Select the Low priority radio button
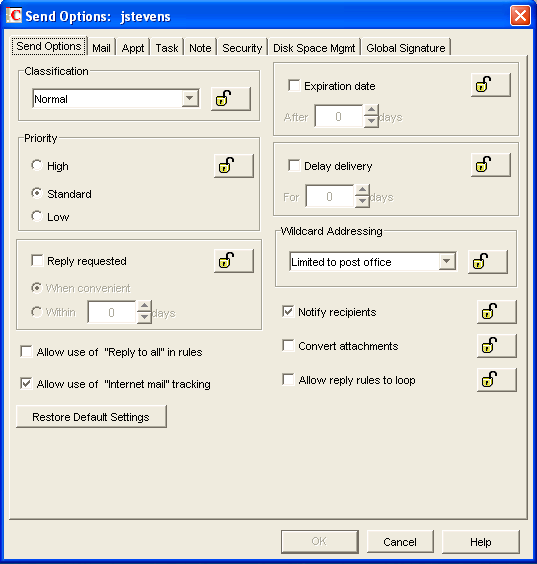The width and height of the screenshot is (537, 564). tap(37, 216)
